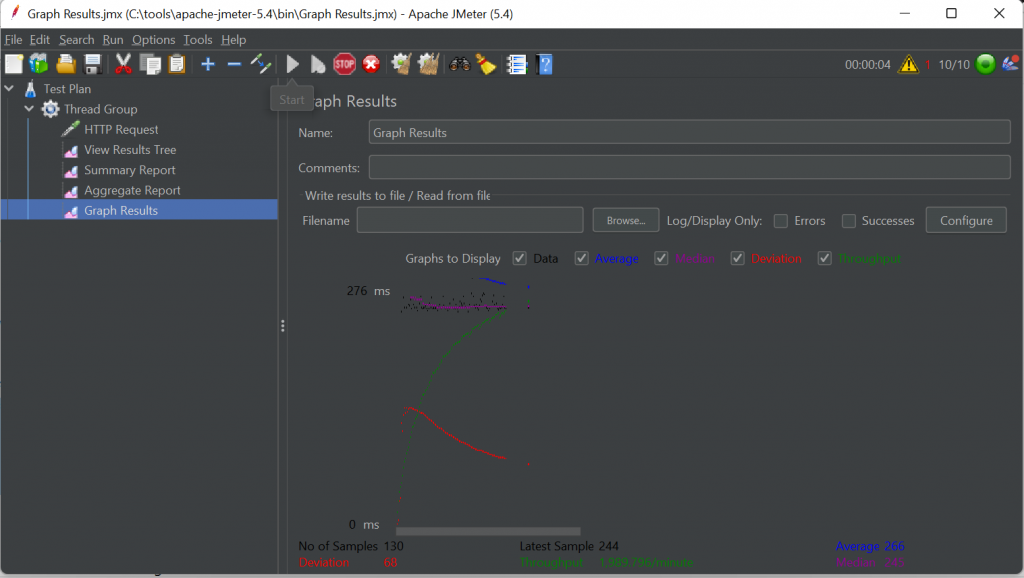Open the Options menu
This screenshot has width=1024, height=578.
153,40
